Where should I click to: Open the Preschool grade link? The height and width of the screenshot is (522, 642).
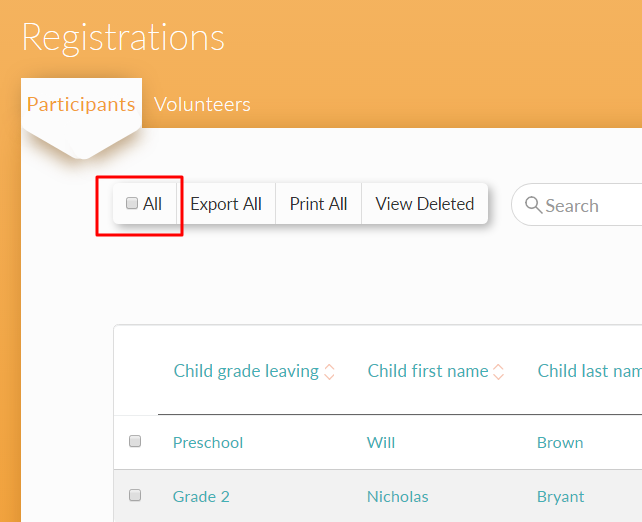coord(208,442)
